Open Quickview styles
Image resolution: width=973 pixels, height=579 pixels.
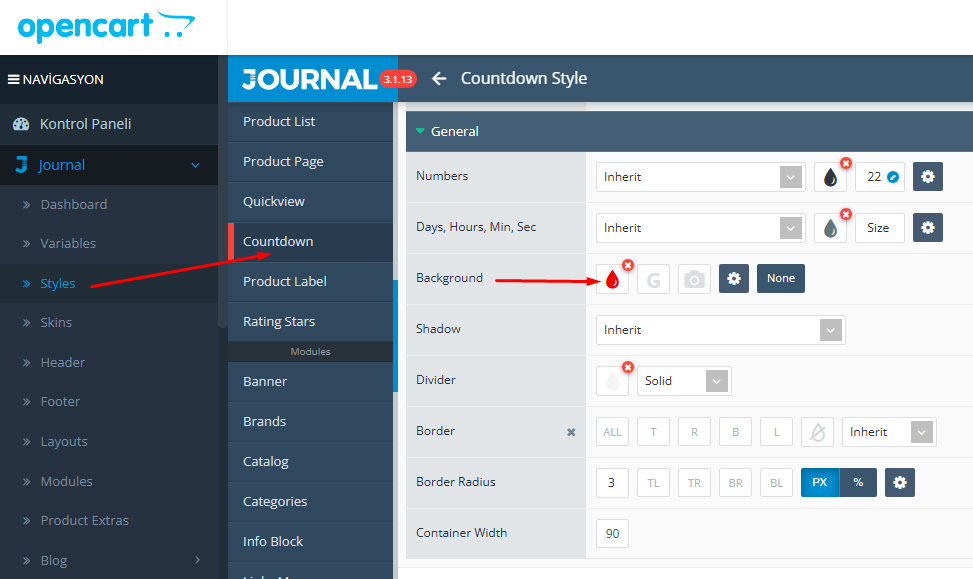(x=310, y=202)
